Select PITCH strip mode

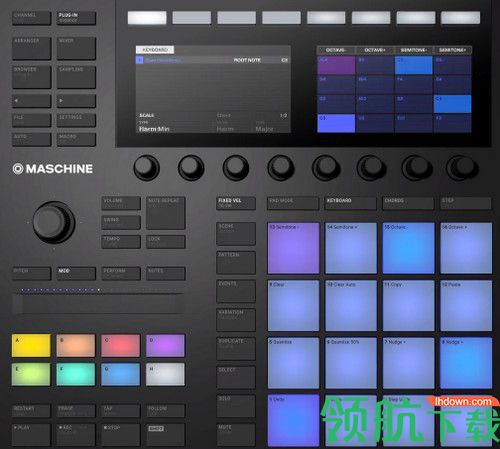[x=32, y=273]
